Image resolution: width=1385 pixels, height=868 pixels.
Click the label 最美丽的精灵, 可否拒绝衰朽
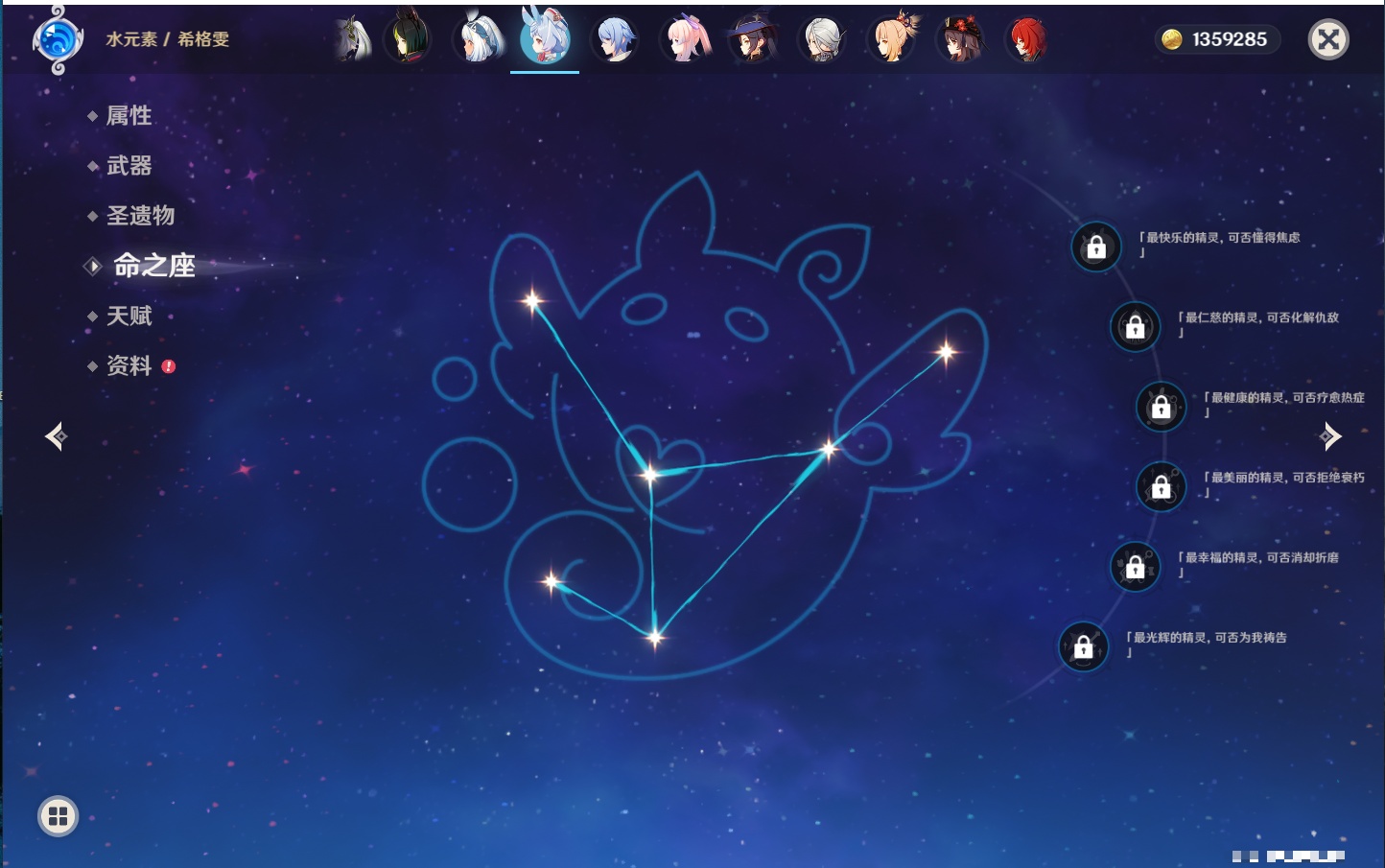click(x=1284, y=483)
